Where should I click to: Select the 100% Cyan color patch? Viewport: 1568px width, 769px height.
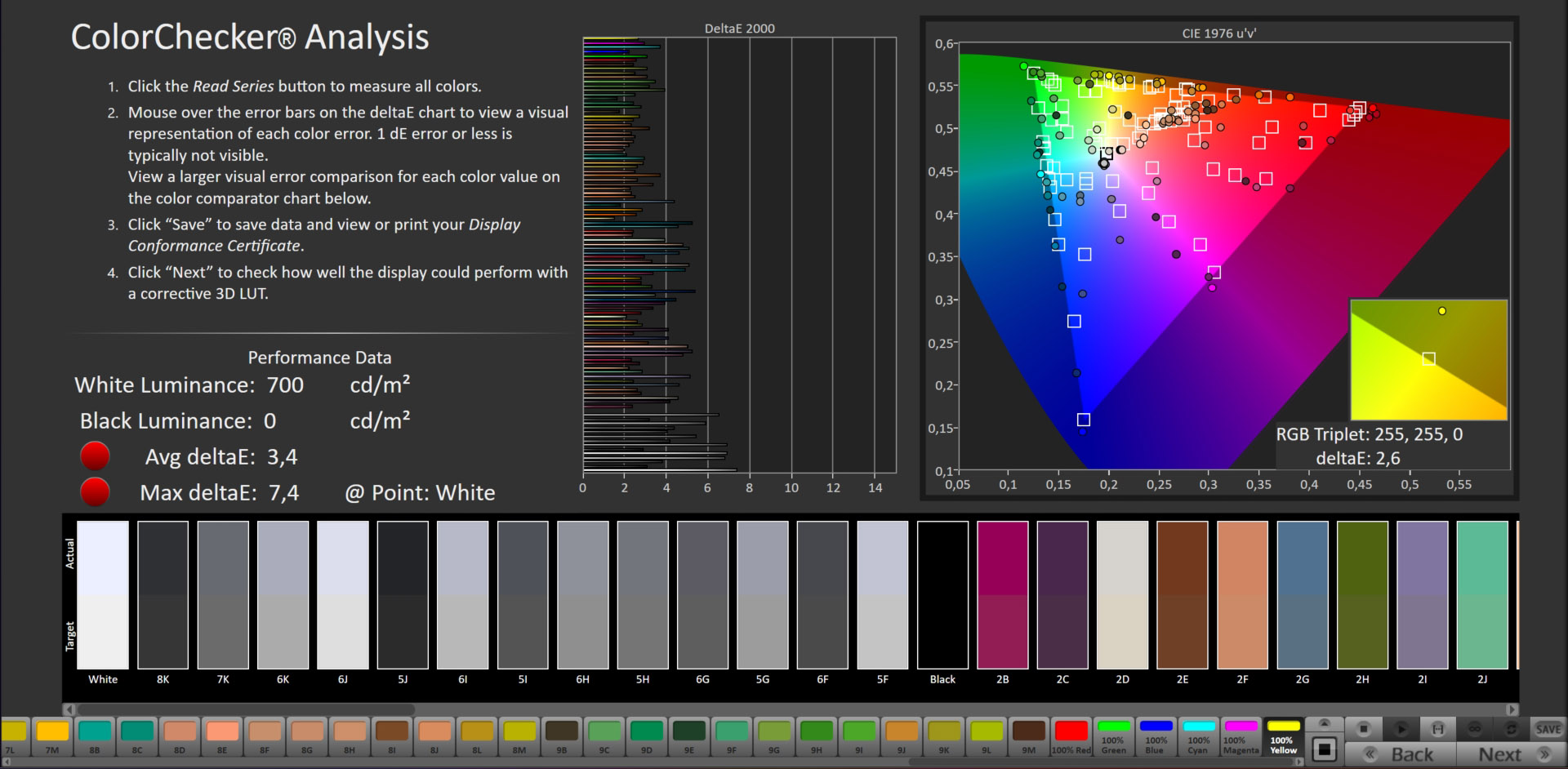tap(1198, 736)
